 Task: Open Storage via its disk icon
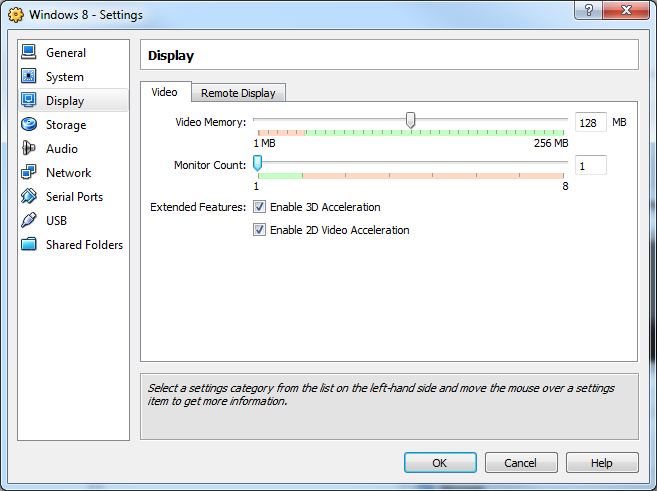pos(28,125)
